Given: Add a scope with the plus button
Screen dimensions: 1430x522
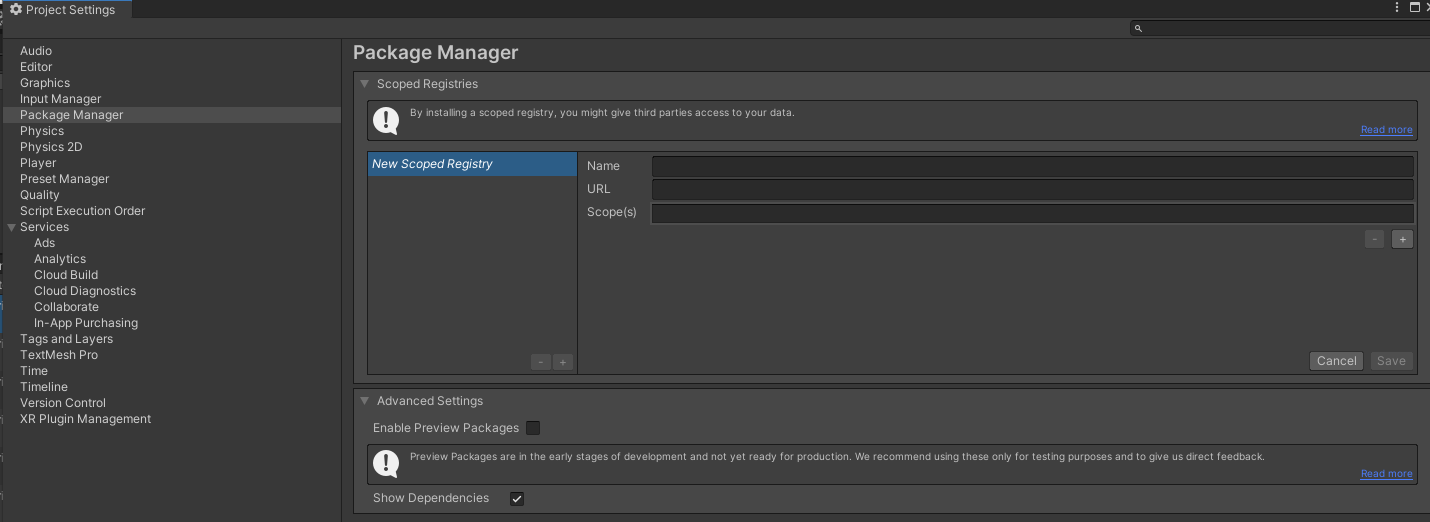Looking at the screenshot, I should point(1402,239).
